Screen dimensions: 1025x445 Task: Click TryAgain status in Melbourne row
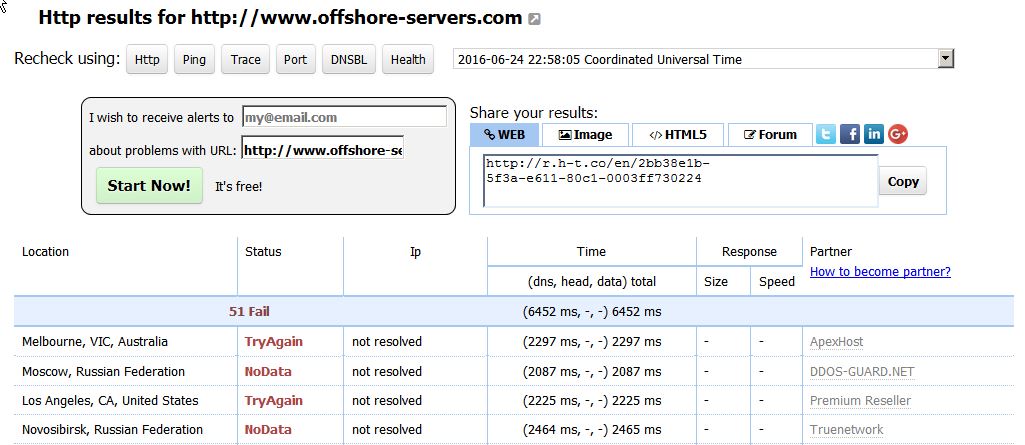(x=273, y=342)
